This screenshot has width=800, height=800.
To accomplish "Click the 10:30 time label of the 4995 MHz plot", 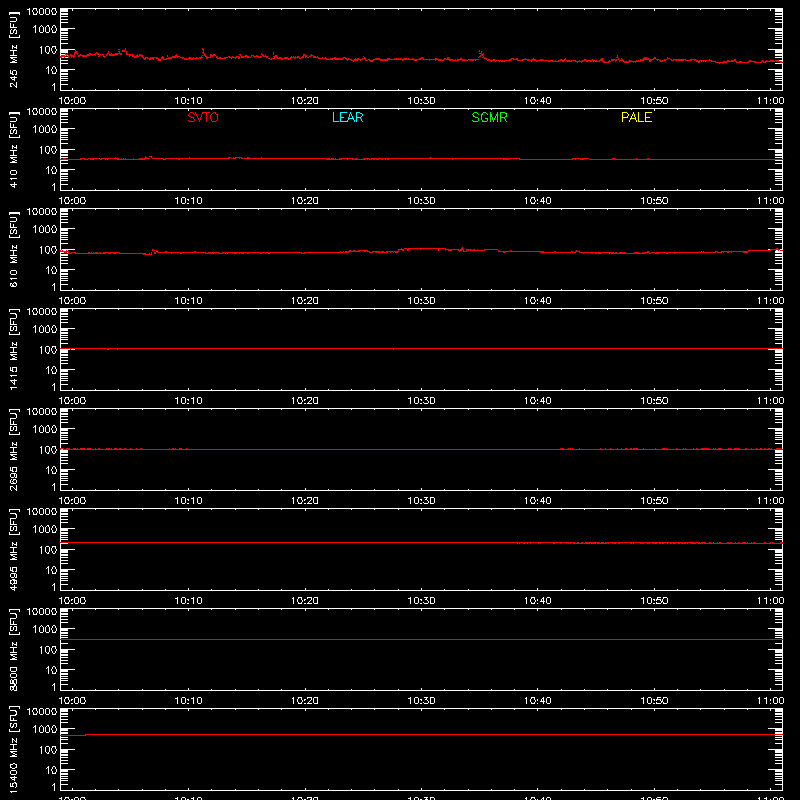I will pyautogui.click(x=421, y=601).
